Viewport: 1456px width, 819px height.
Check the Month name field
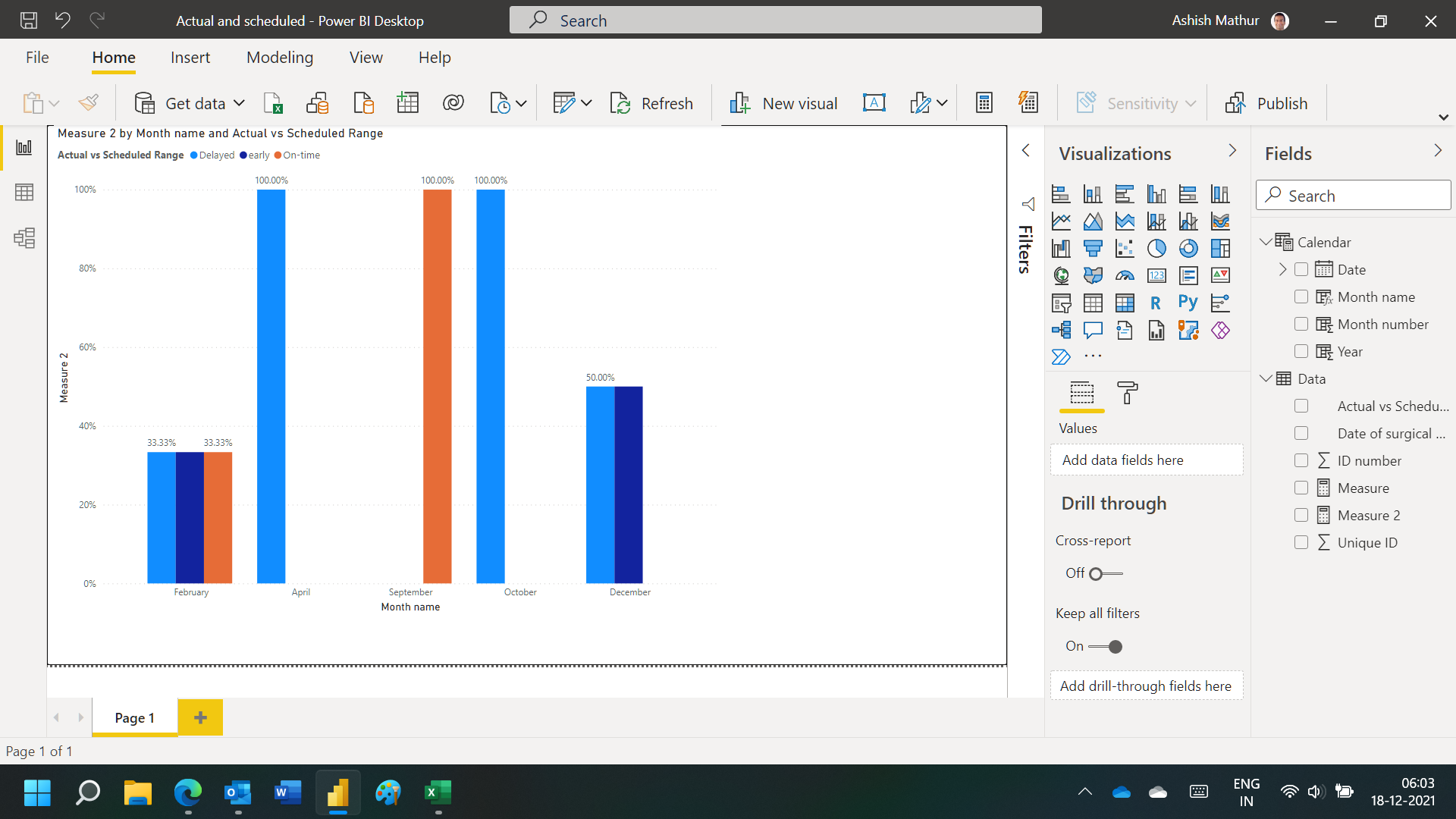pyautogui.click(x=1301, y=297)
